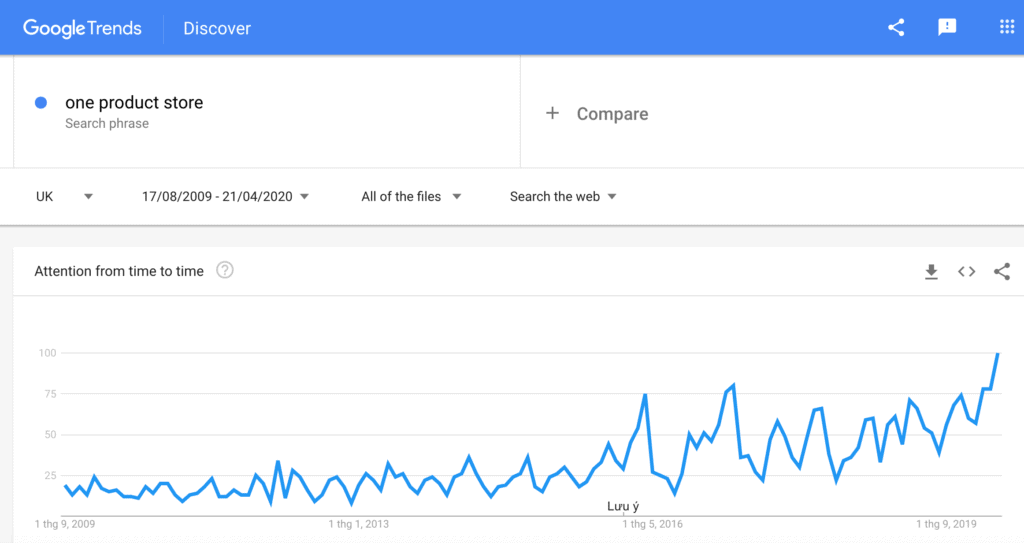Viewport: 1024px width, 543px height.
Task: Open the Google apps grid icon
Action: (x=1006, y=27)
